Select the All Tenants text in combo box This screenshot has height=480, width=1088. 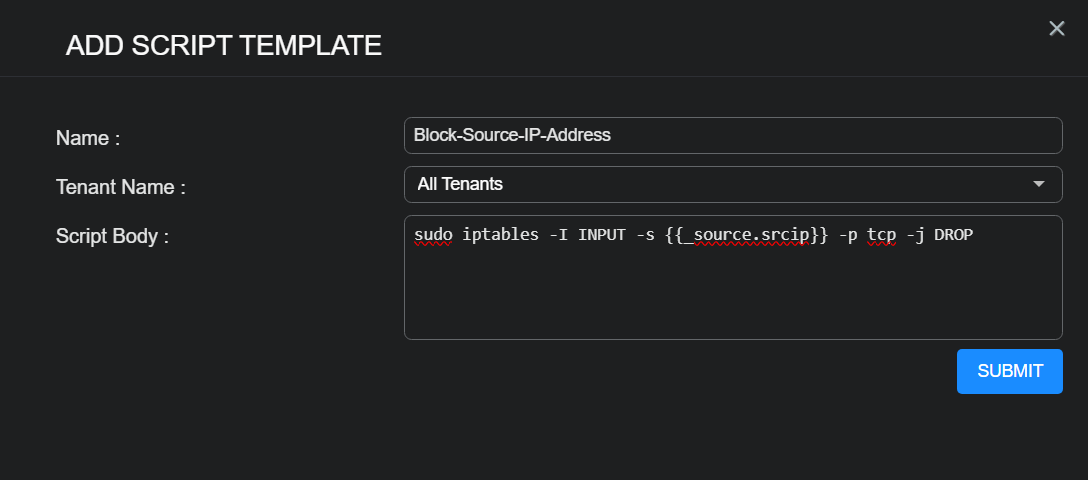[x=460, y=184]
